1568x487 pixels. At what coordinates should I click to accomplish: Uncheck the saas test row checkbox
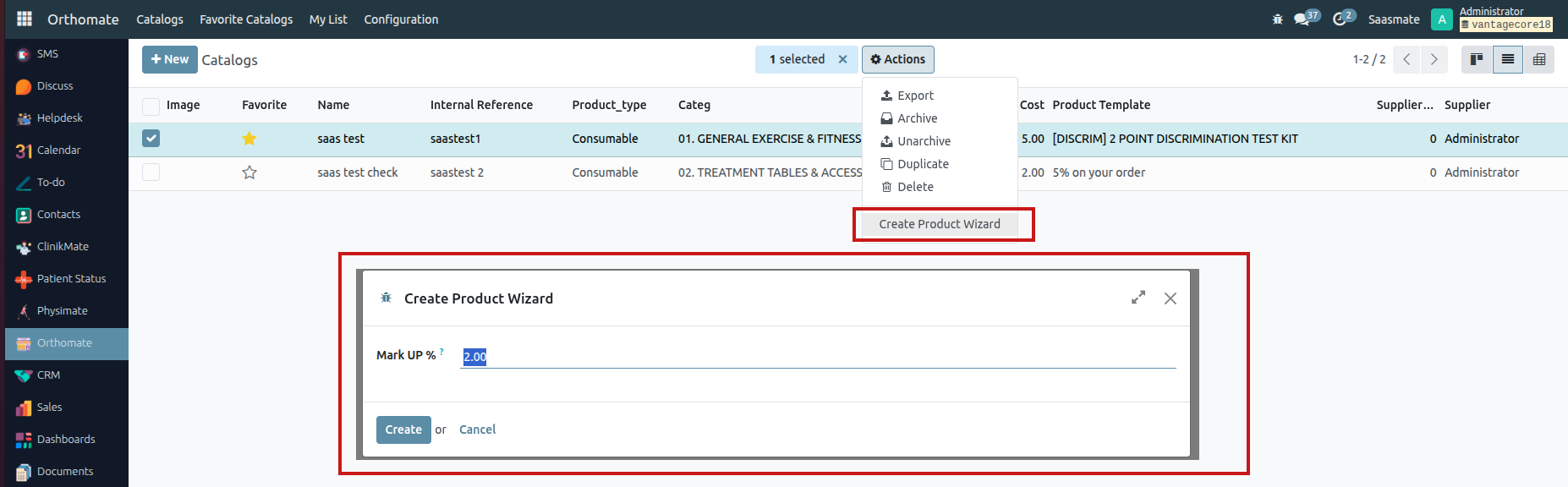tap(151, 138)
